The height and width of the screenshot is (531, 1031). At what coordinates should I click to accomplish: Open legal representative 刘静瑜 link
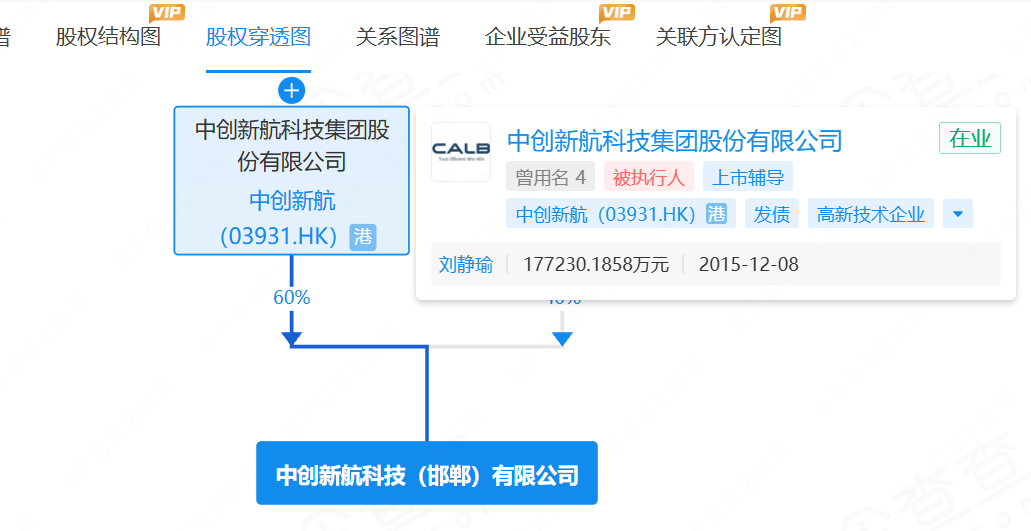click(x=466, y=264)
